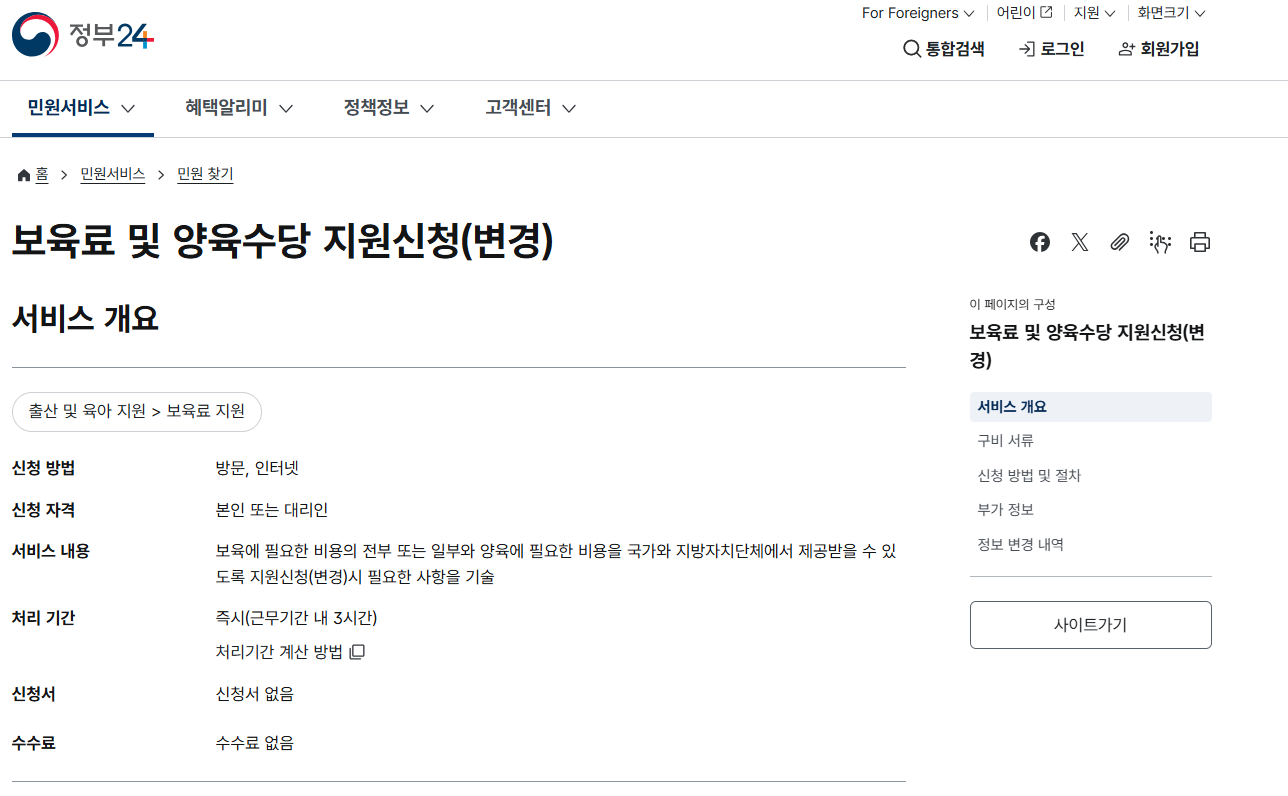Click the 민원 찾기 breadcrumb
The width and height of the screenshot is (1288, 796).
click(204, 173)
